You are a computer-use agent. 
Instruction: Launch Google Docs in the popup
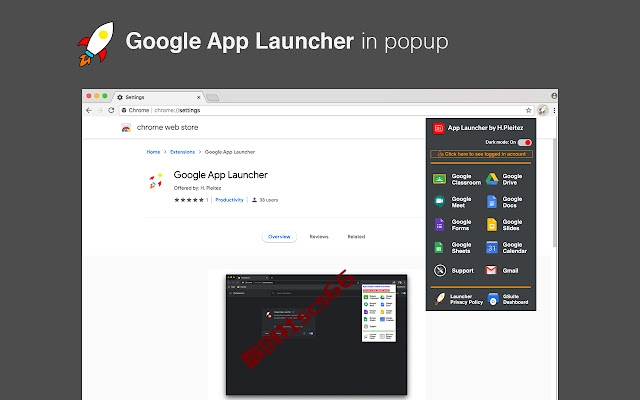(504, 202)
